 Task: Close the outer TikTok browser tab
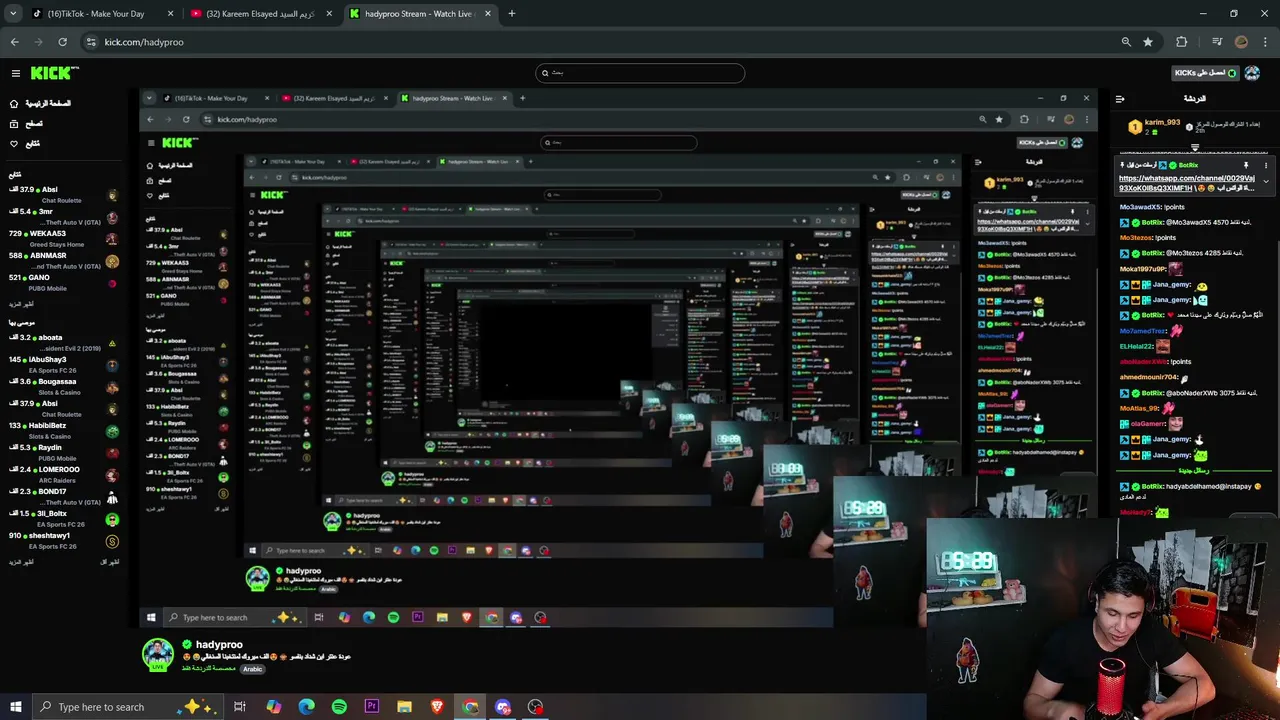(x=170, y=14)
